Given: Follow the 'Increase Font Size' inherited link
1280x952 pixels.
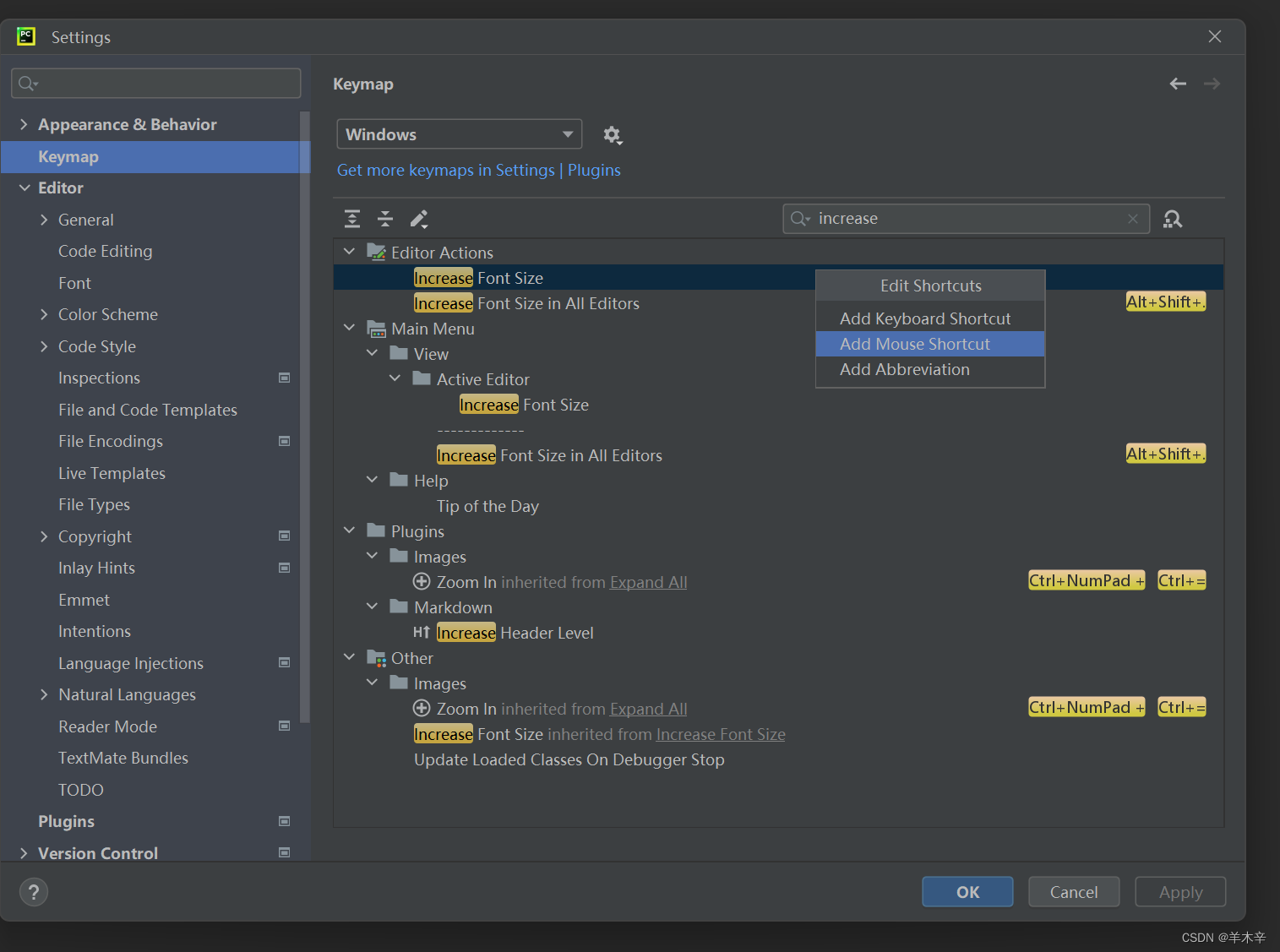Looking at the screenshot, I should [x=721, y=734].
